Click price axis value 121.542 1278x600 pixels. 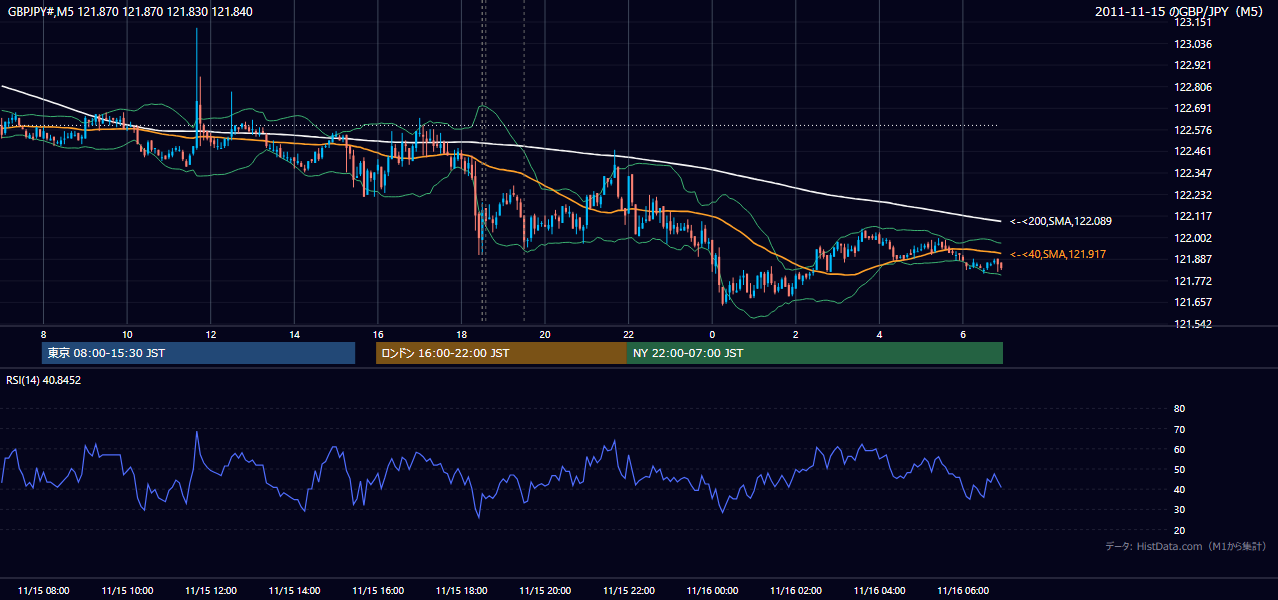[1192, 324]
